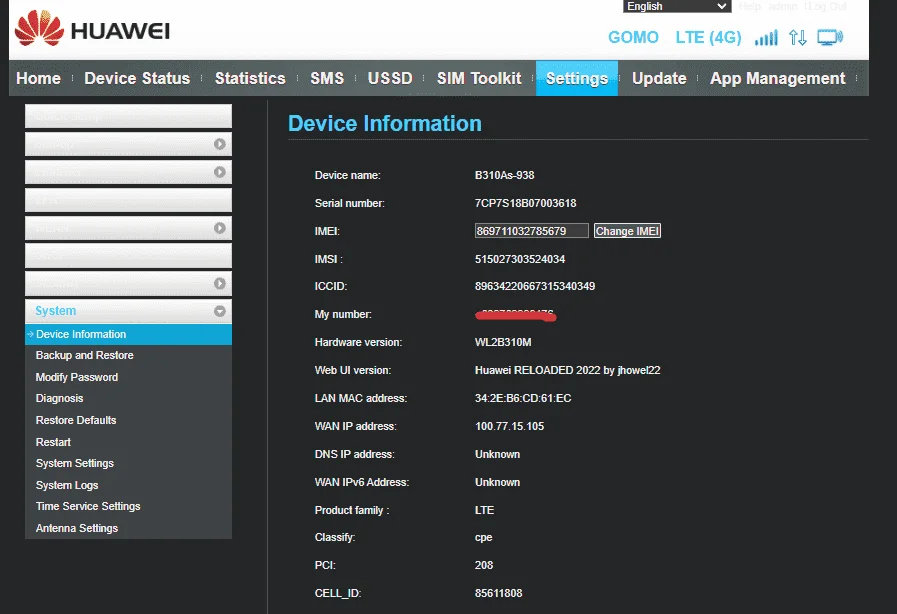Click the Help link at top
897x614 pixels.
[x=749, y=6]
